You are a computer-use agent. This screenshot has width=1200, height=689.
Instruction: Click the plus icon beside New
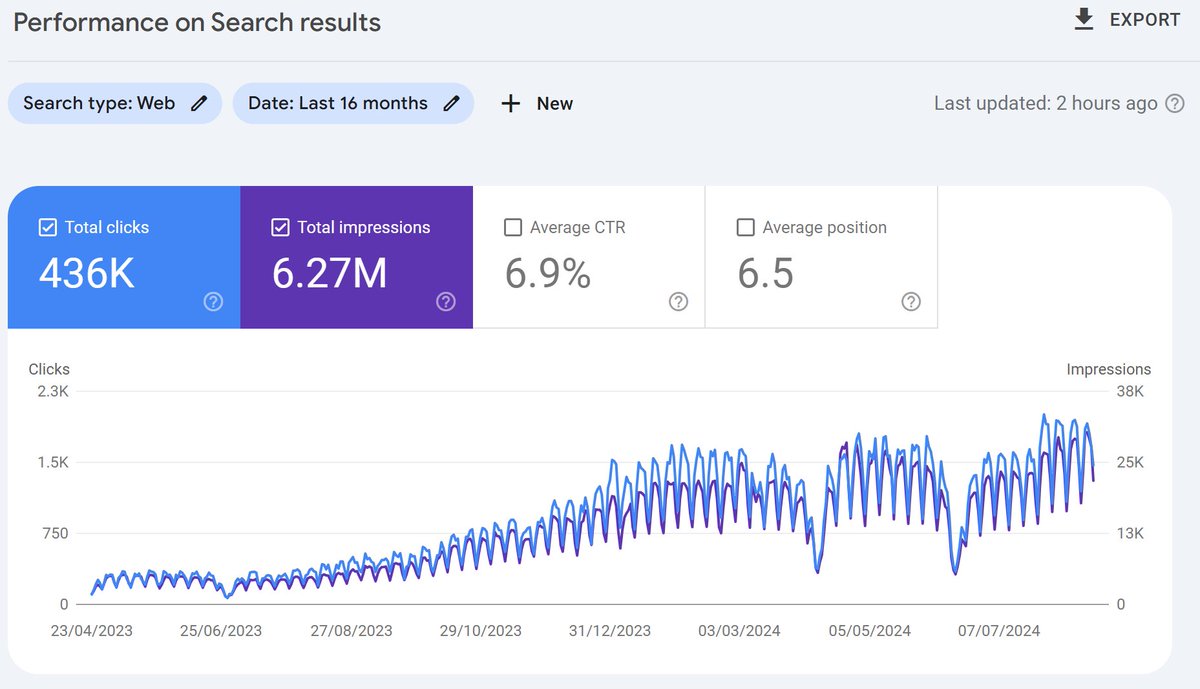pyautogui.click(x=511, y=103)
